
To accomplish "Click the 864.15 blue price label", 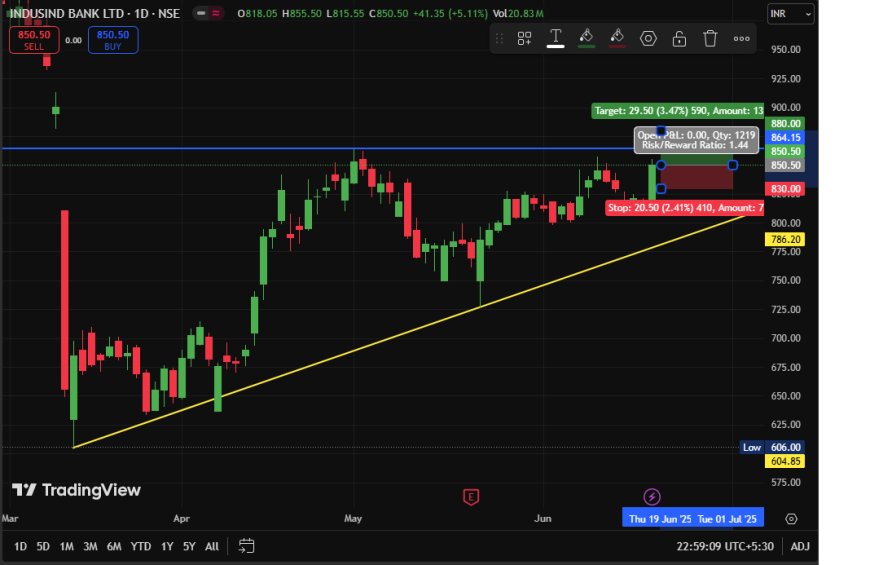I will click(x=785, y=137).
